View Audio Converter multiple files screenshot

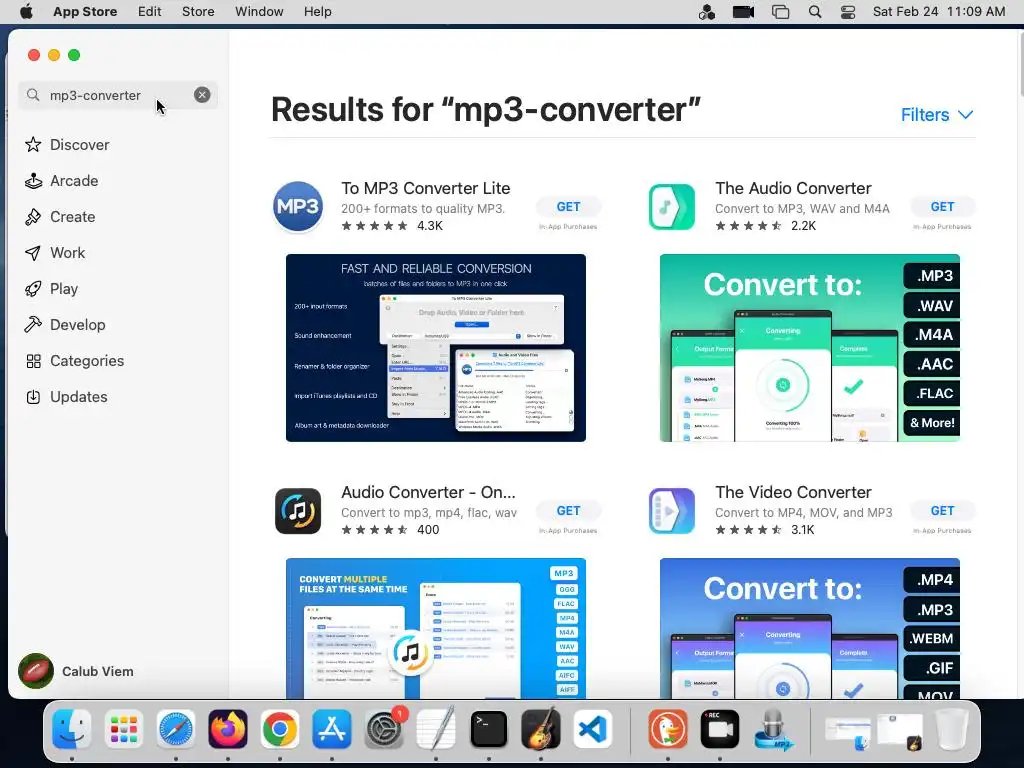coord(436,628)
